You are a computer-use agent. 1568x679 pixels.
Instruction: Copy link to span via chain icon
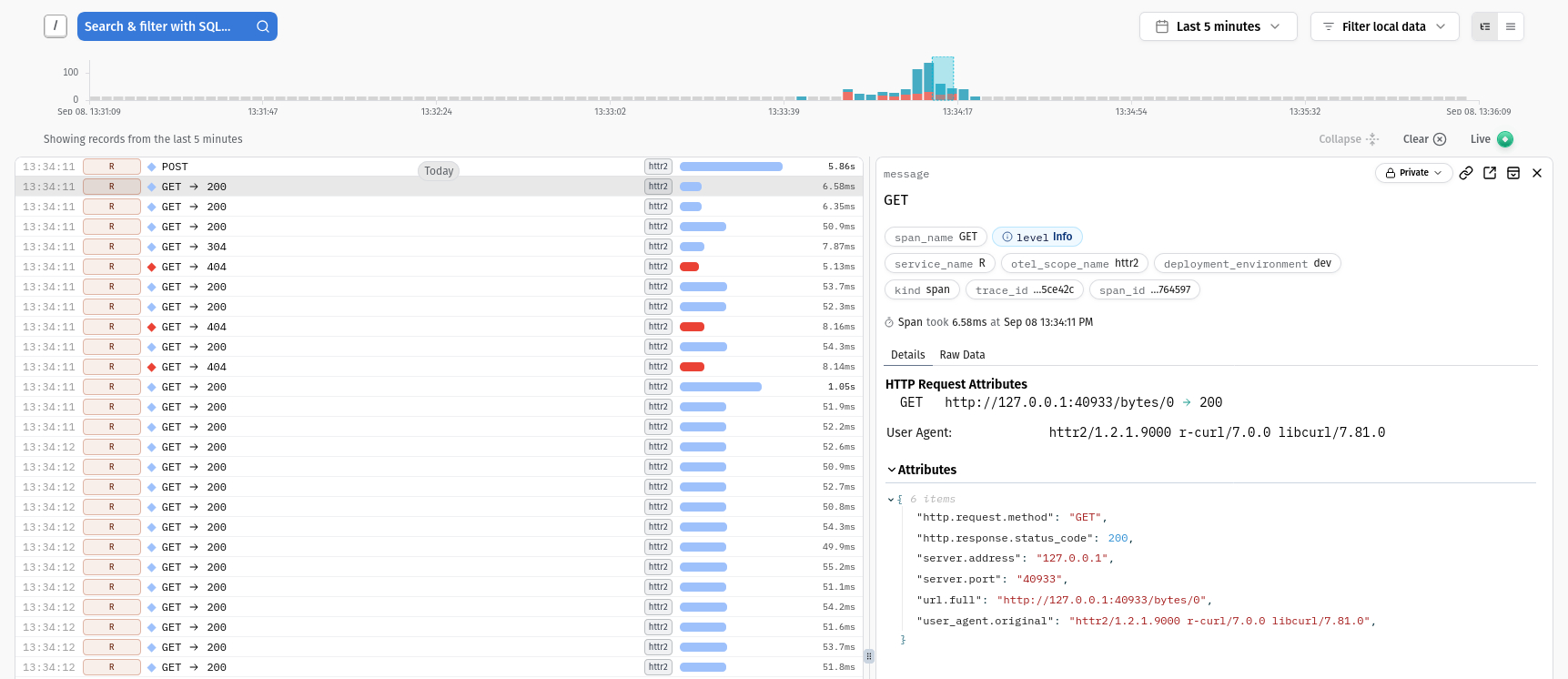point(1466,173)
